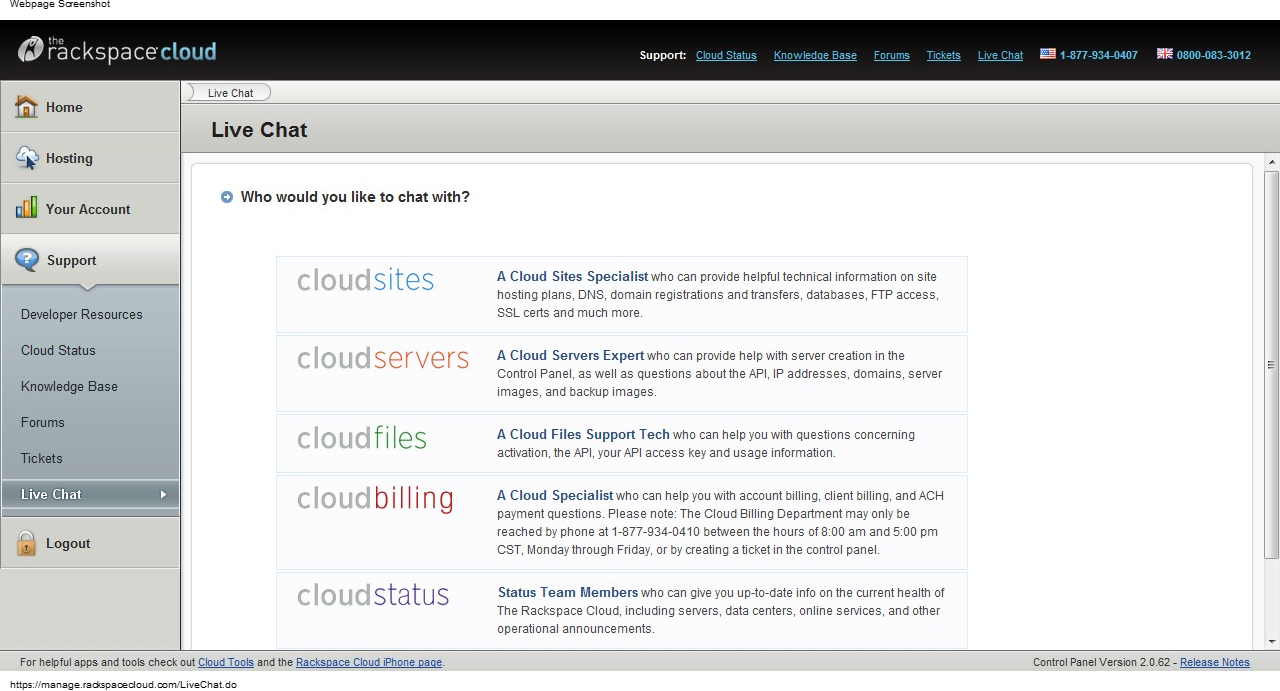
Task: Open Developer Resources in the sidebar
Action: point(82,314)
